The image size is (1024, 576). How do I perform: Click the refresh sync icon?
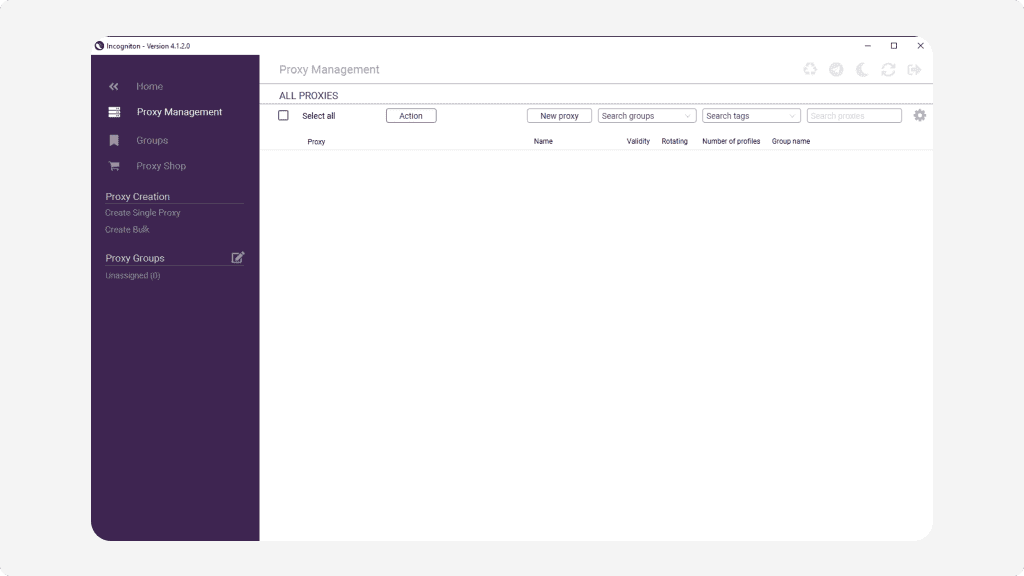point(888,69)
